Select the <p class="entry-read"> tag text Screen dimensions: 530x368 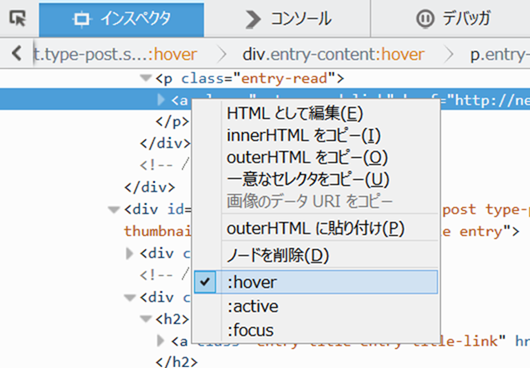point(250,78)
